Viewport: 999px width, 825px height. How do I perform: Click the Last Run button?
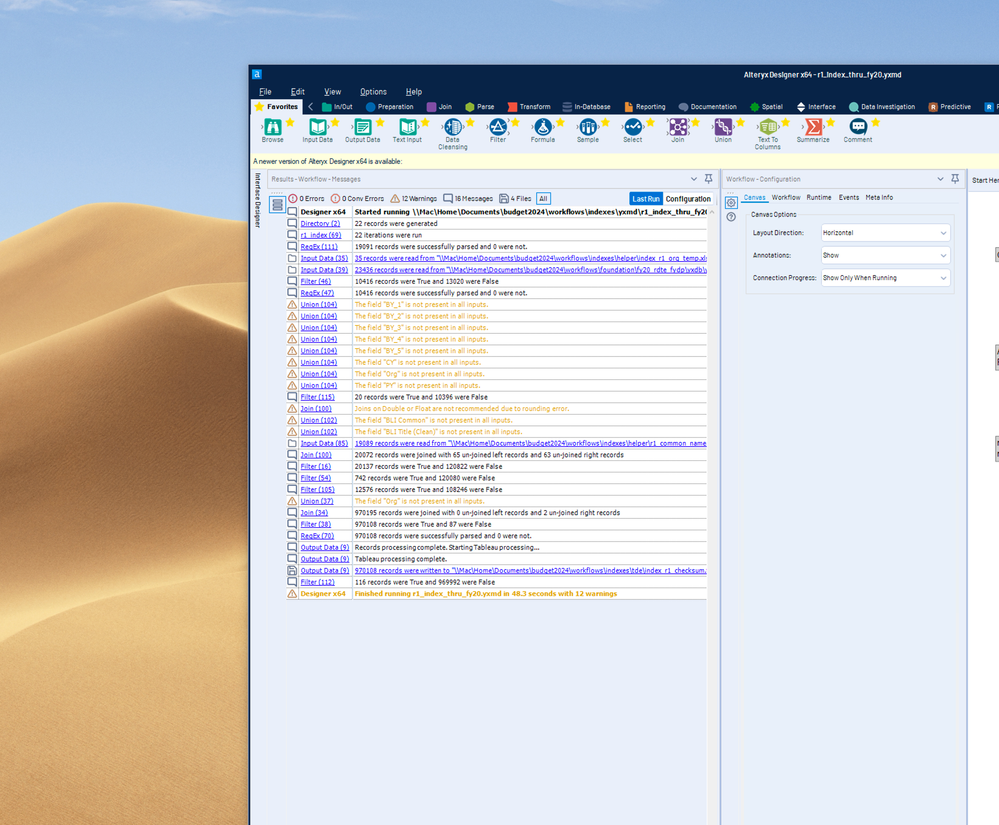[645, 199]
